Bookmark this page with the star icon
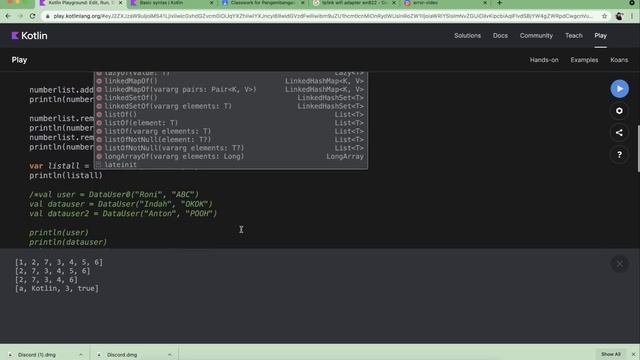 (x=604, y=16)
